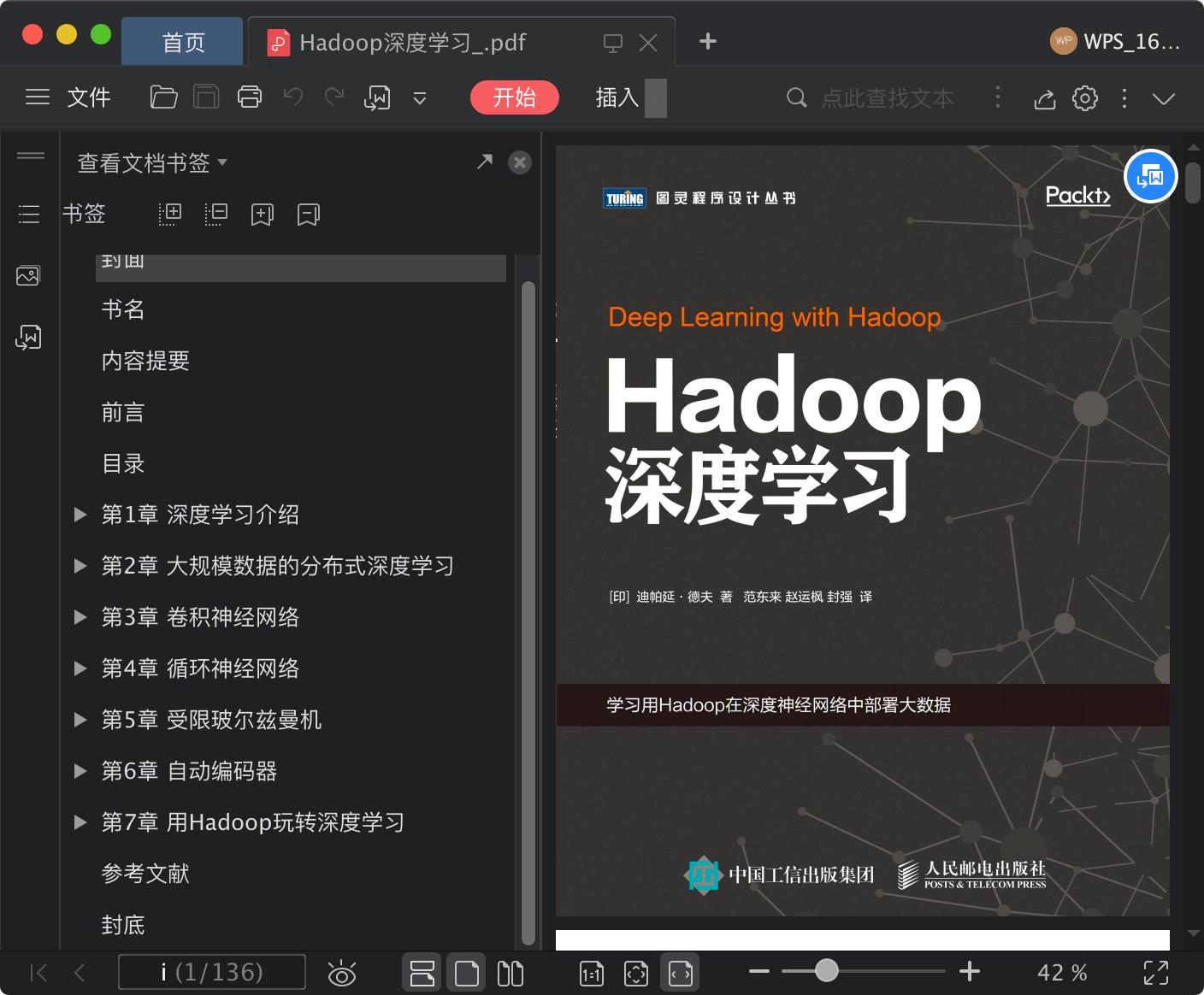Set actual size 1:1 zoom

pos(592,974)
